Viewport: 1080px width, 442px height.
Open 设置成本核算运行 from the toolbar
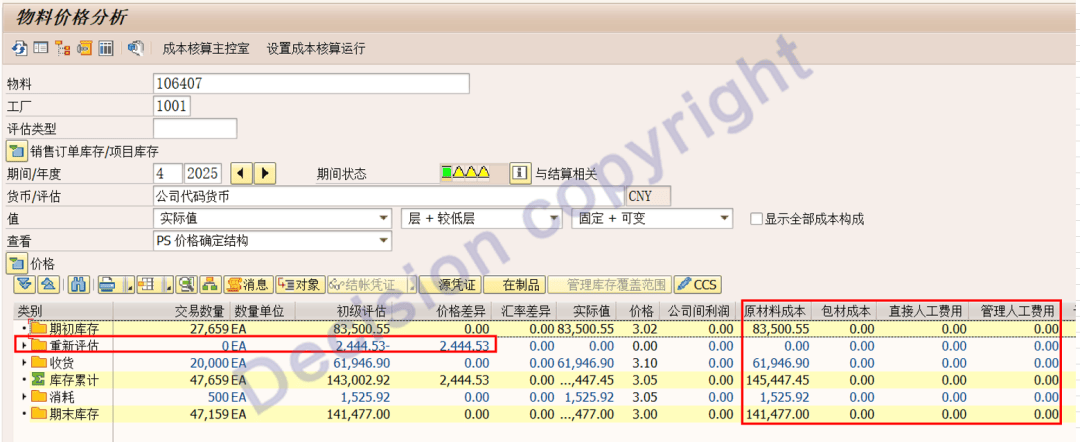tap(316, 48)
